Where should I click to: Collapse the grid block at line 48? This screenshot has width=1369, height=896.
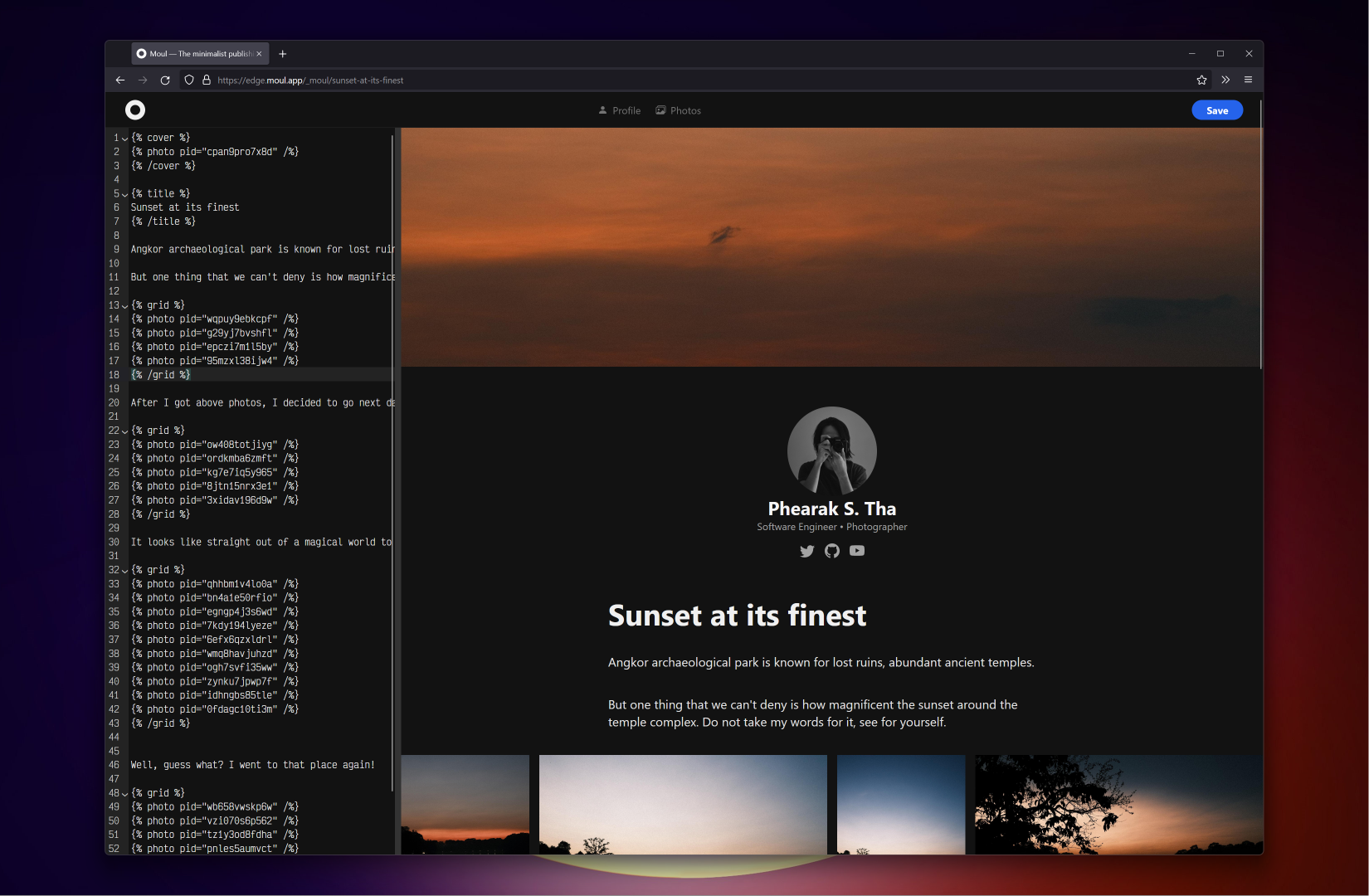coord(125,794)
